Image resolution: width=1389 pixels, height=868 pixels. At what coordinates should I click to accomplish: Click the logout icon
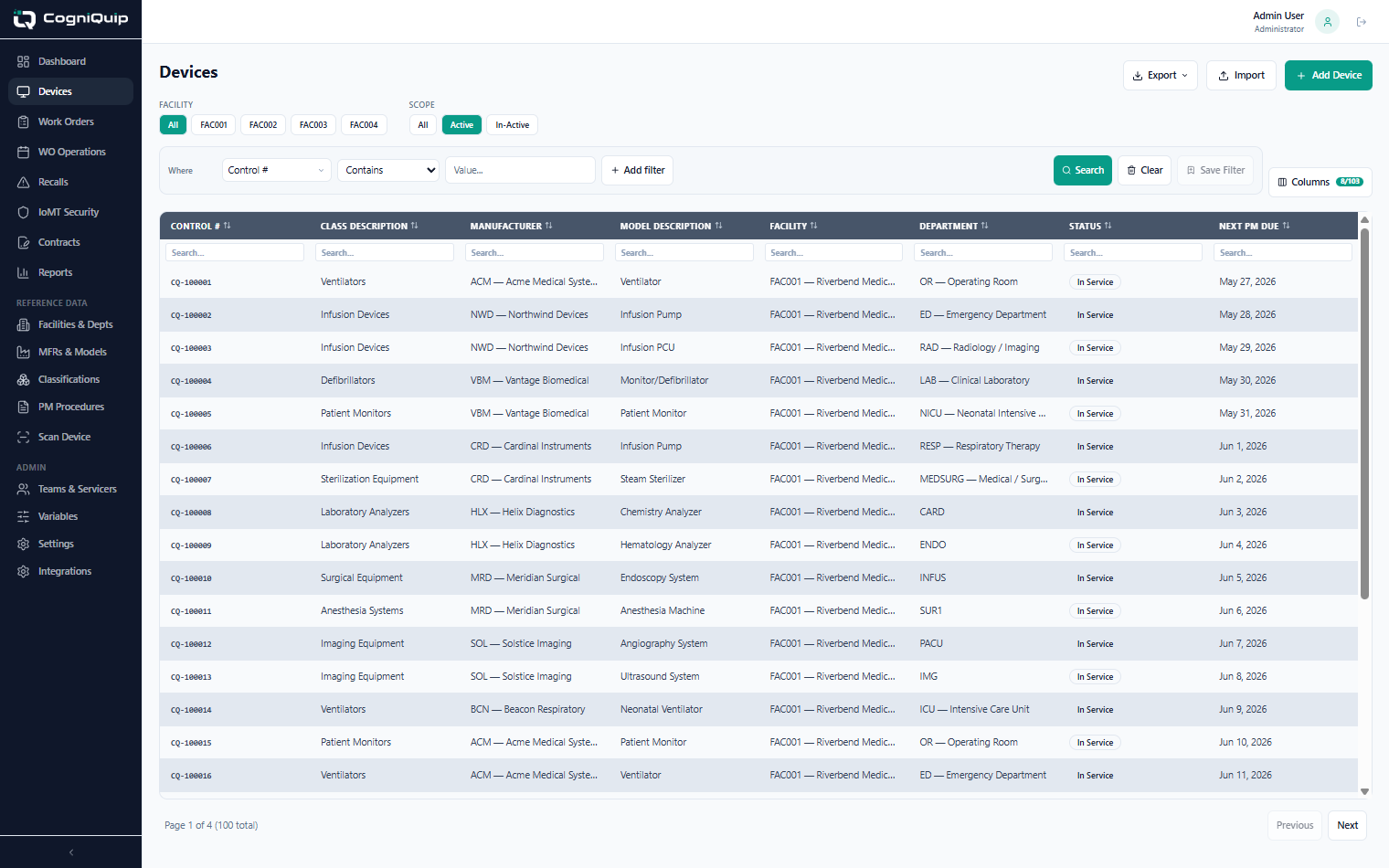click(1362, 22)
